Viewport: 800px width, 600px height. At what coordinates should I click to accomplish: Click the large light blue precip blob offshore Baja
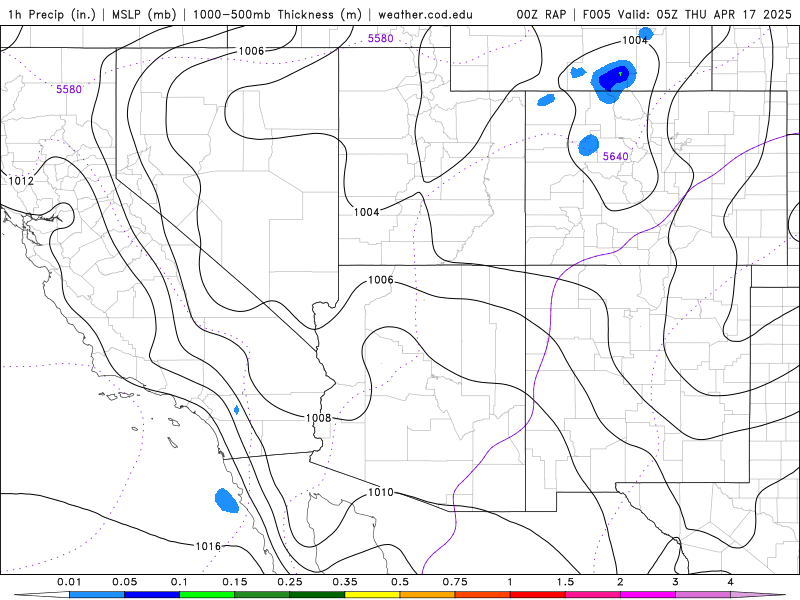click(227, 501)
